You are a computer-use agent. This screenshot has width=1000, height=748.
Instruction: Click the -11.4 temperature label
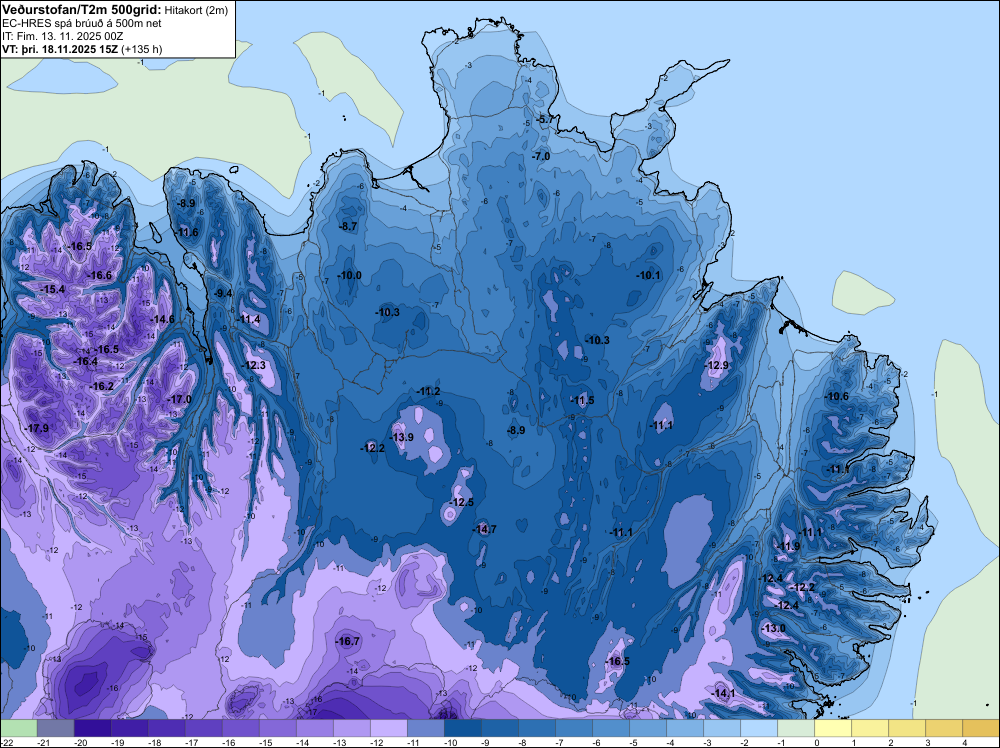click(249, 319)
